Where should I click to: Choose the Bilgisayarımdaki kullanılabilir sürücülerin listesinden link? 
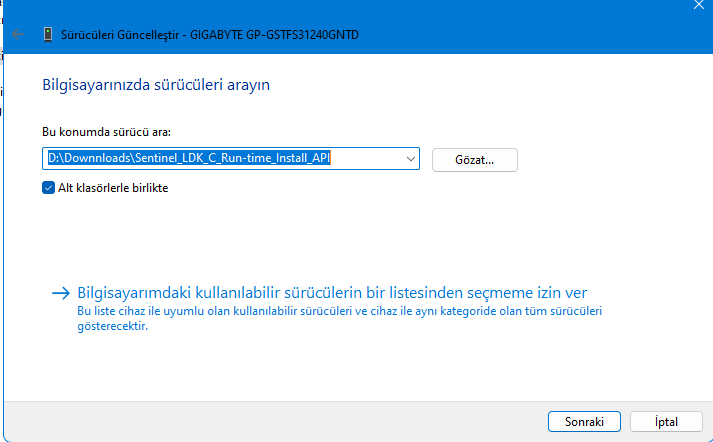332,293
